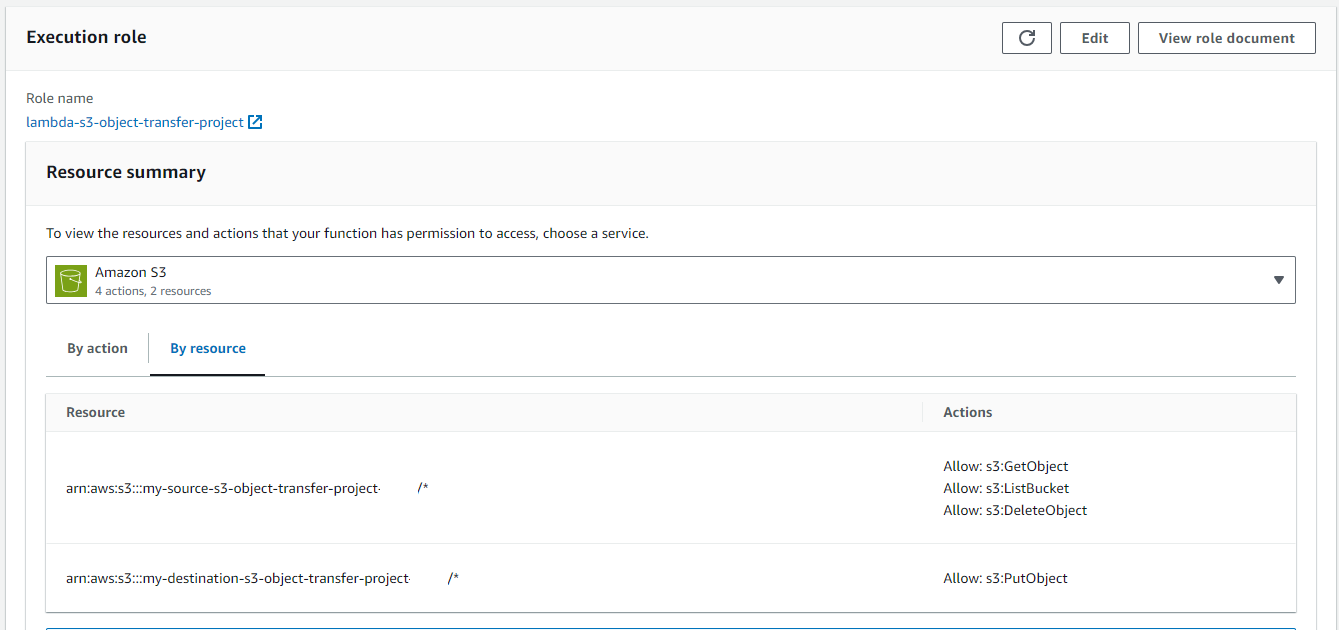Click Allow: s3:PutObject text
This screenshot has width=1339, height=630.
tap(1005, 578)
